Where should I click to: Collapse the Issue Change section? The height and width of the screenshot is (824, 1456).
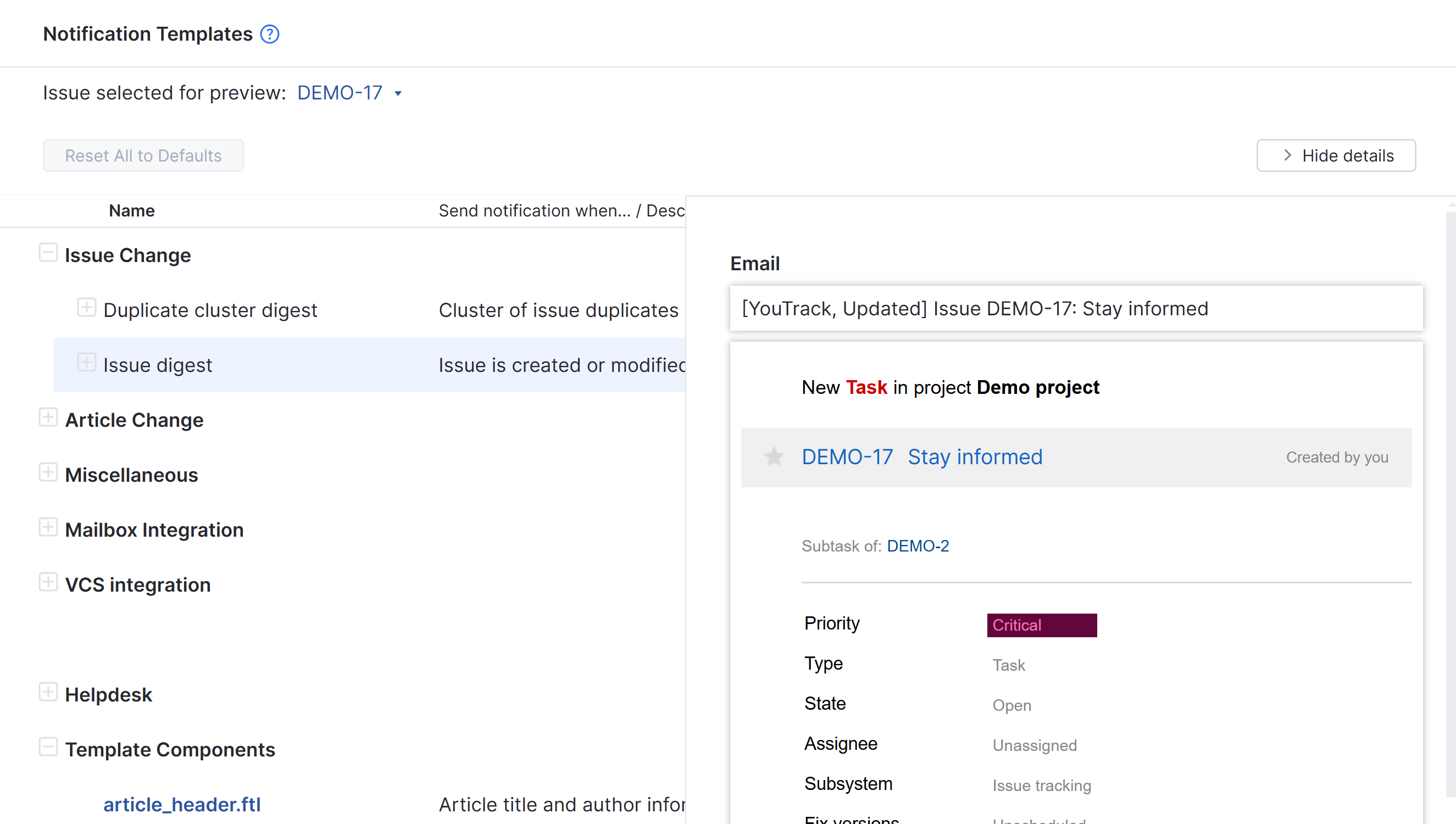tap(48, 252)
